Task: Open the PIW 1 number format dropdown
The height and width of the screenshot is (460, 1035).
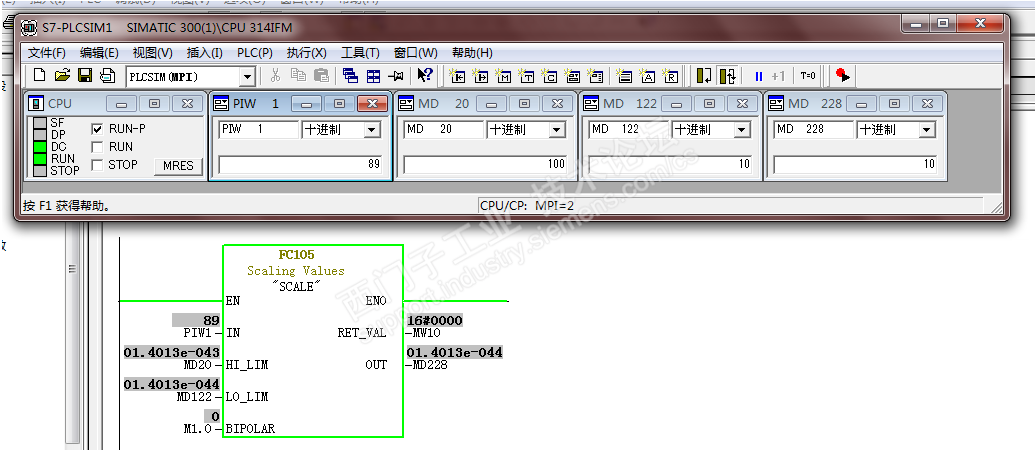Action: 372,129
